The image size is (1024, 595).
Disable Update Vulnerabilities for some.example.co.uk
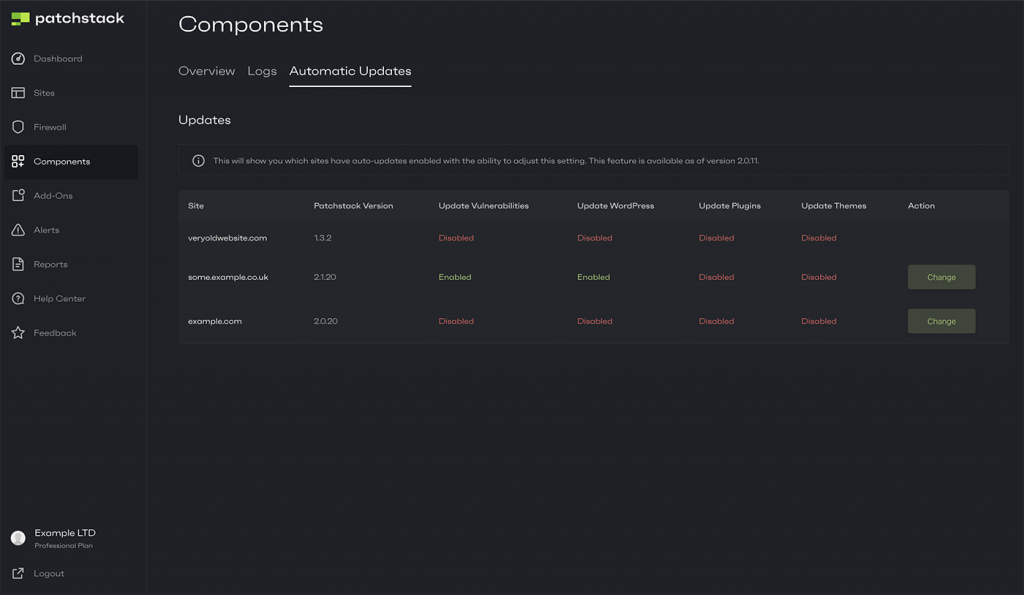(x=455, y=277)
